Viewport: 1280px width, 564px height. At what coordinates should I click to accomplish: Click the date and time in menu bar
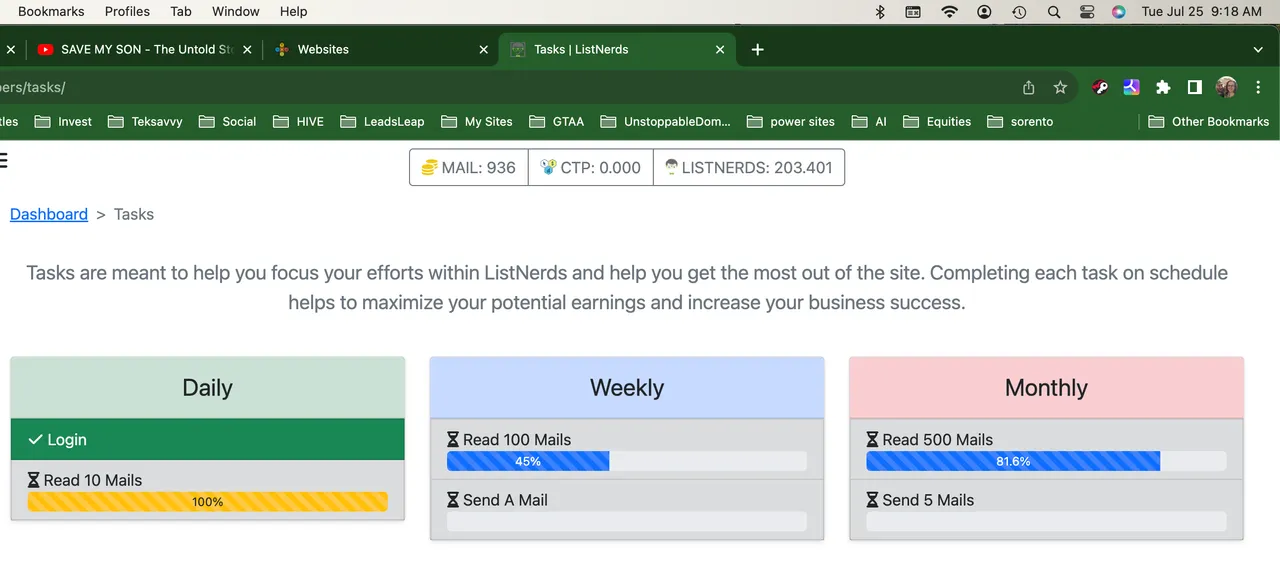pos(1201,12)
